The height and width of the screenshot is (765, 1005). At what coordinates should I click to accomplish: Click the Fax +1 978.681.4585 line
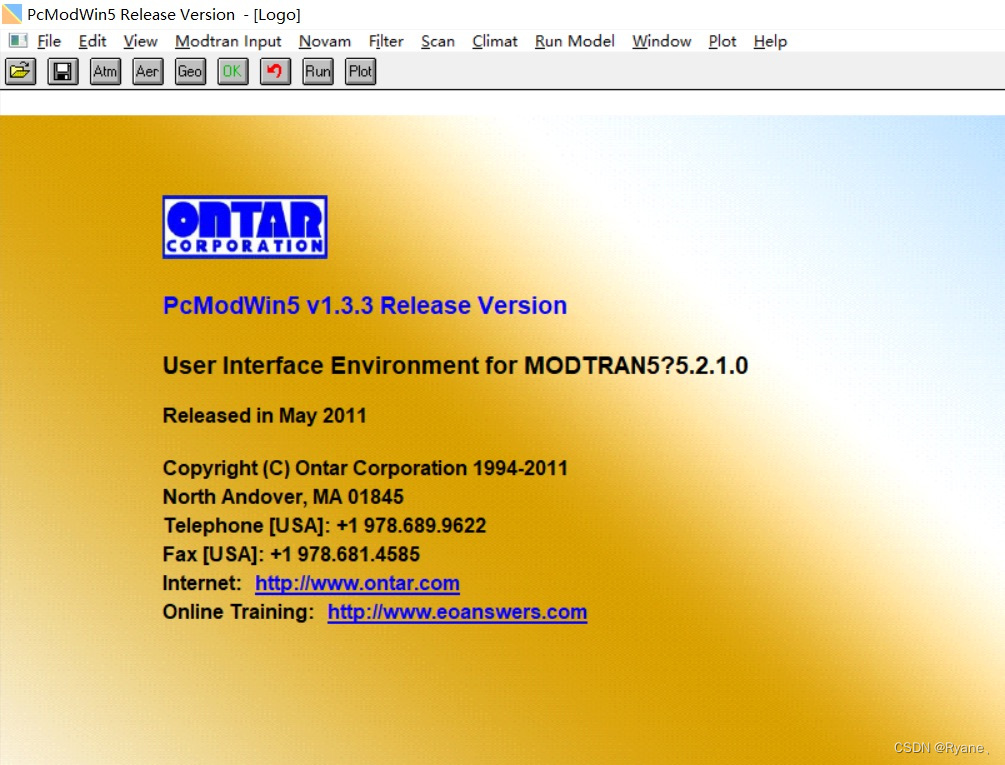(x=291, y=554)
